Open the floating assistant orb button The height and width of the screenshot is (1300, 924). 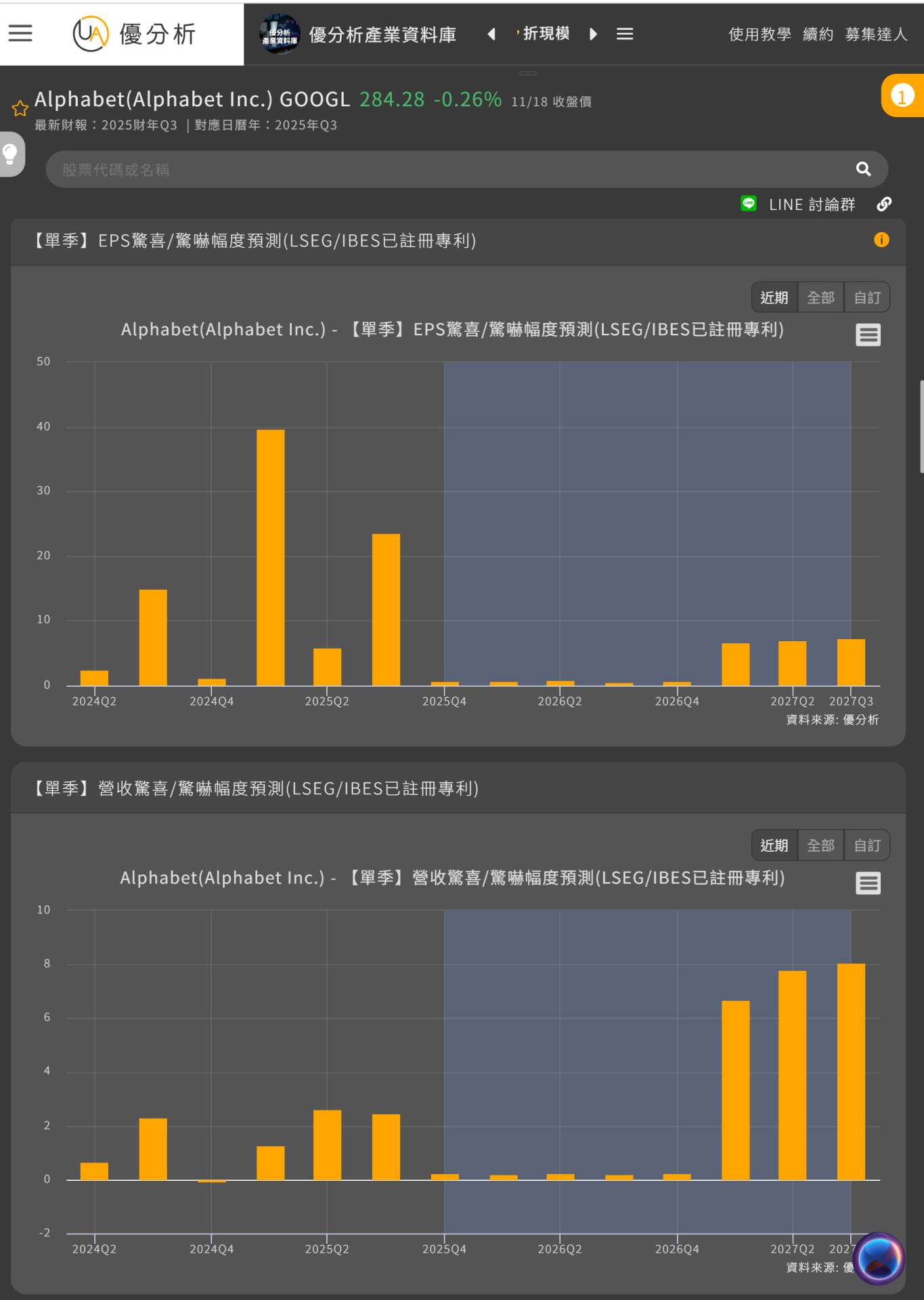pos(879,1259)
